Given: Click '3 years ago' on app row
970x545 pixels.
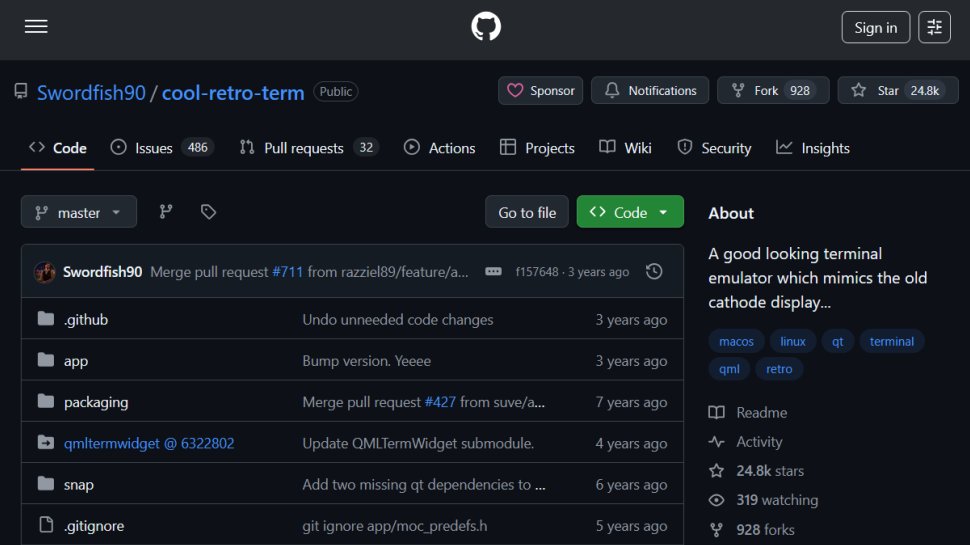Looking at the screenshot, I should [x=631, y=361].
